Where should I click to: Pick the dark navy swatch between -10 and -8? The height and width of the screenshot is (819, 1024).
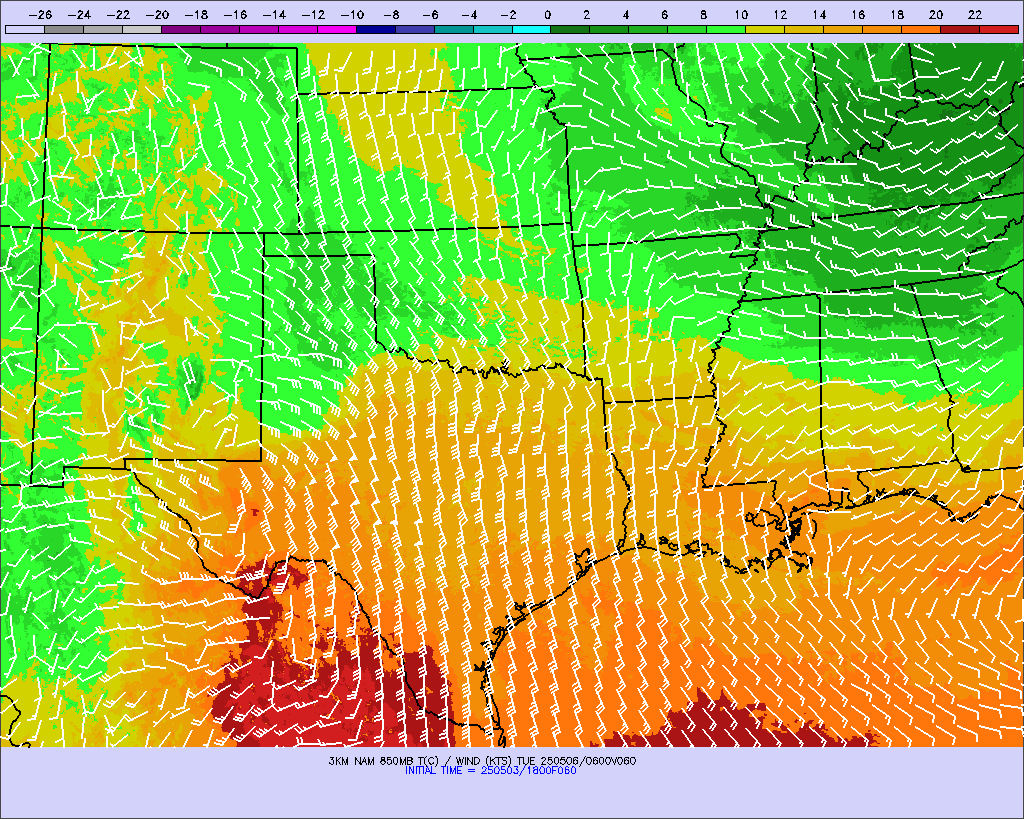point(376,29)
